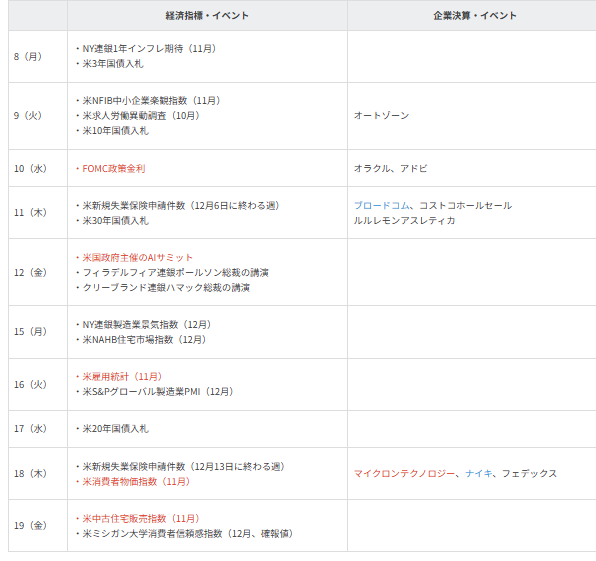Viewport: 596px width, 561px height.
Task: Click the マイクロンテクノロジー link
Action: click(x=404, y=474)
